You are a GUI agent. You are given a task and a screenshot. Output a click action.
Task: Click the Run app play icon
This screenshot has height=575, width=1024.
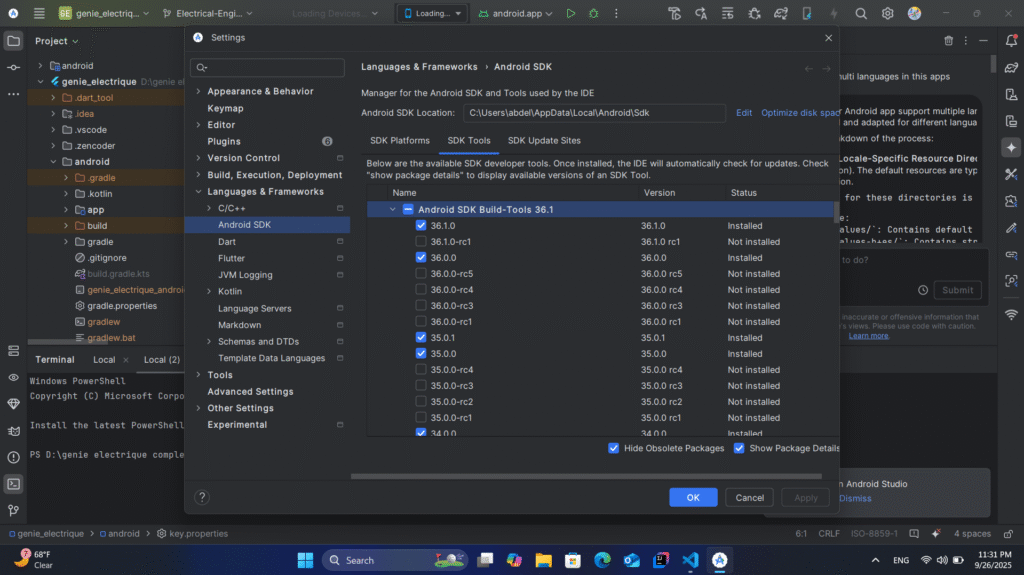(x=571, y=14)
